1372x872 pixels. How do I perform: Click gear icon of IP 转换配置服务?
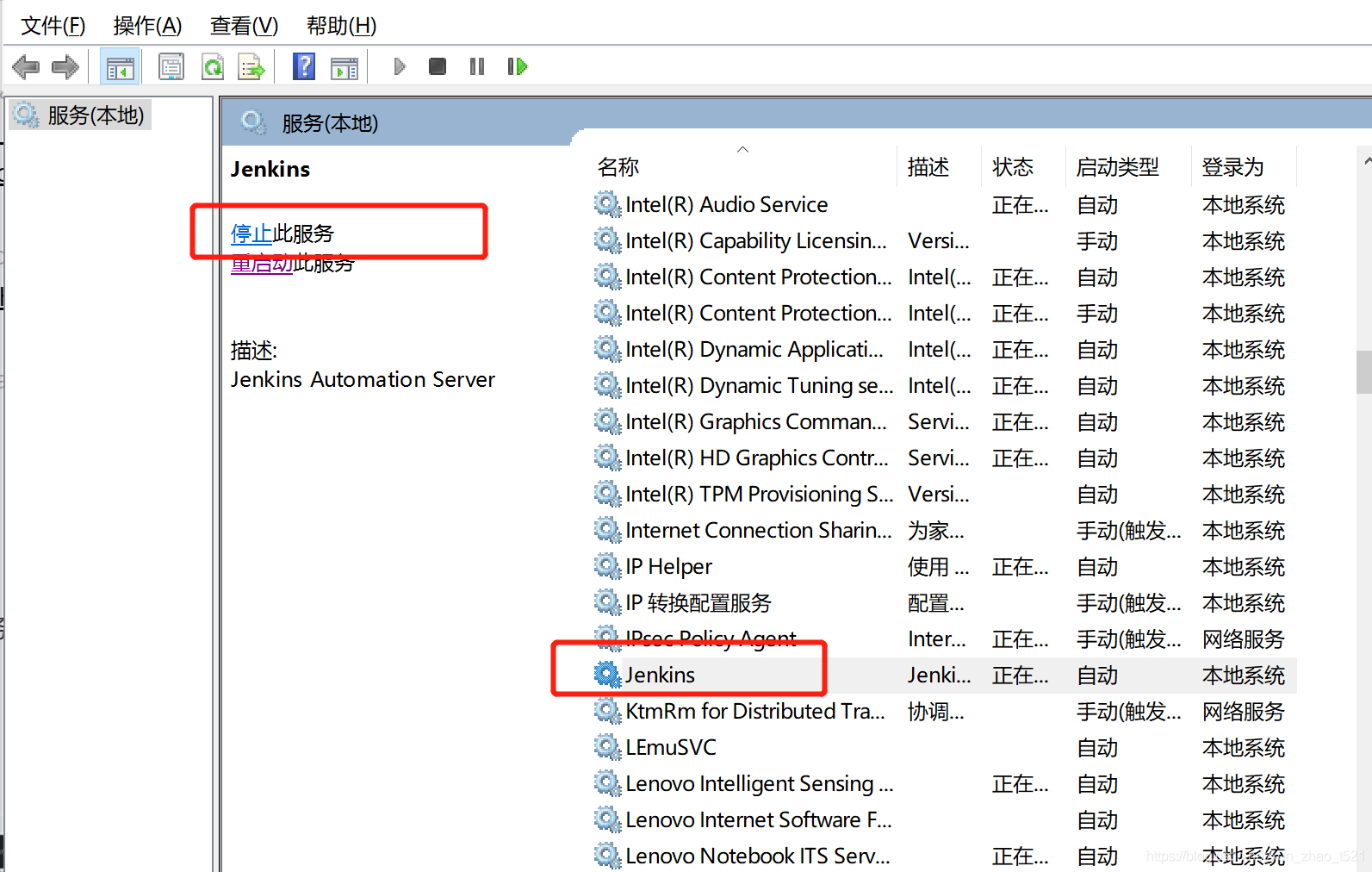[x=607, y=602]
